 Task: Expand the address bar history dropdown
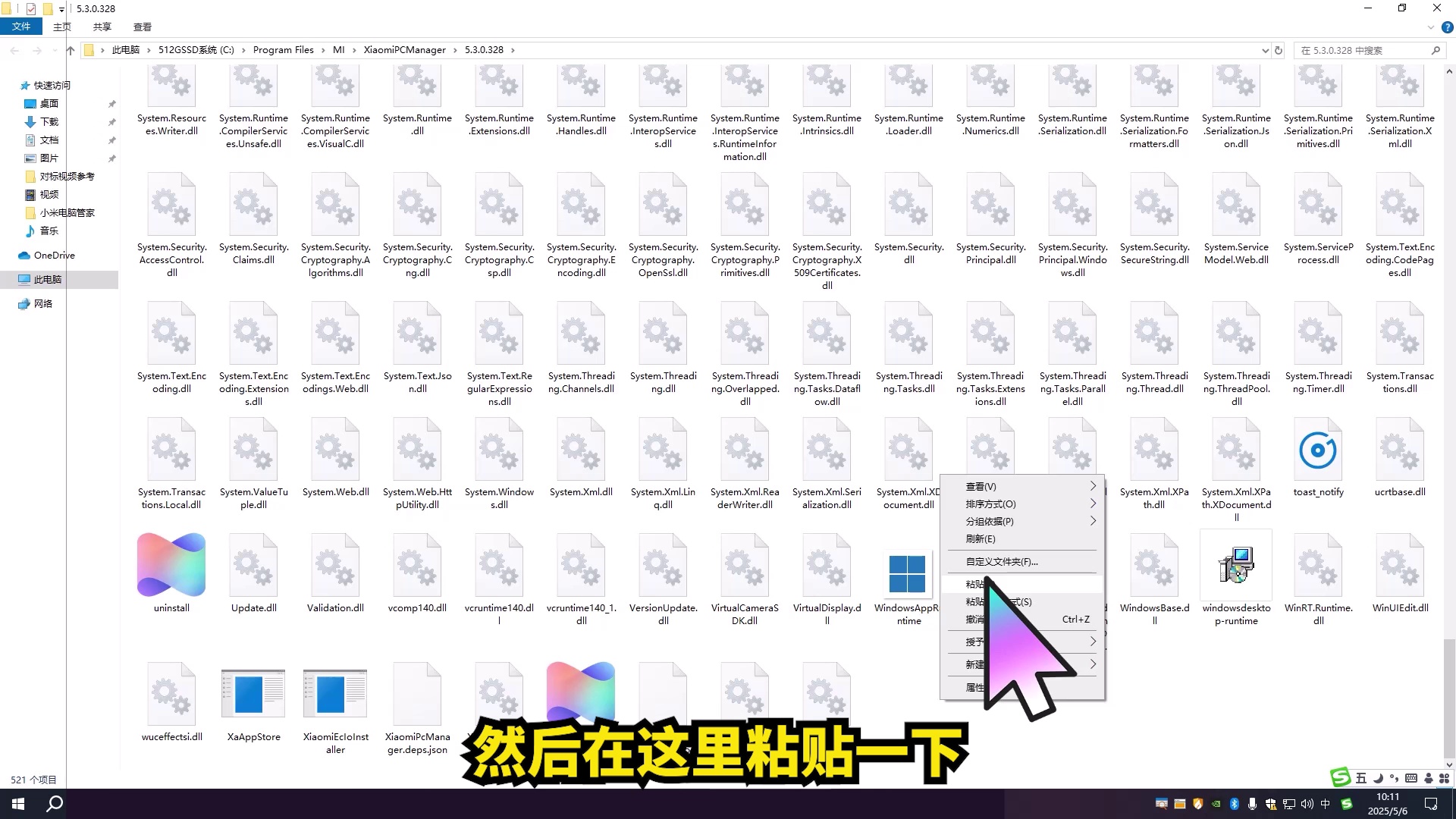click(1265, 50)
